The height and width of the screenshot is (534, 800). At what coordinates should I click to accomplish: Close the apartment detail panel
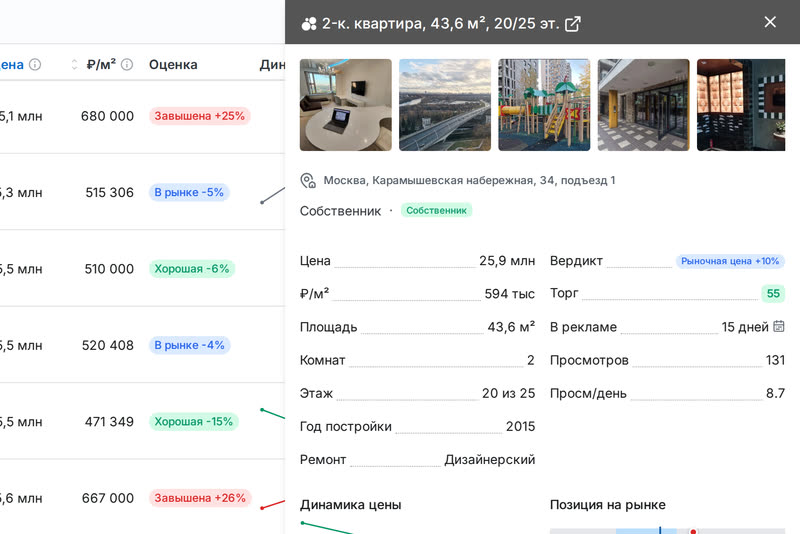770,22
